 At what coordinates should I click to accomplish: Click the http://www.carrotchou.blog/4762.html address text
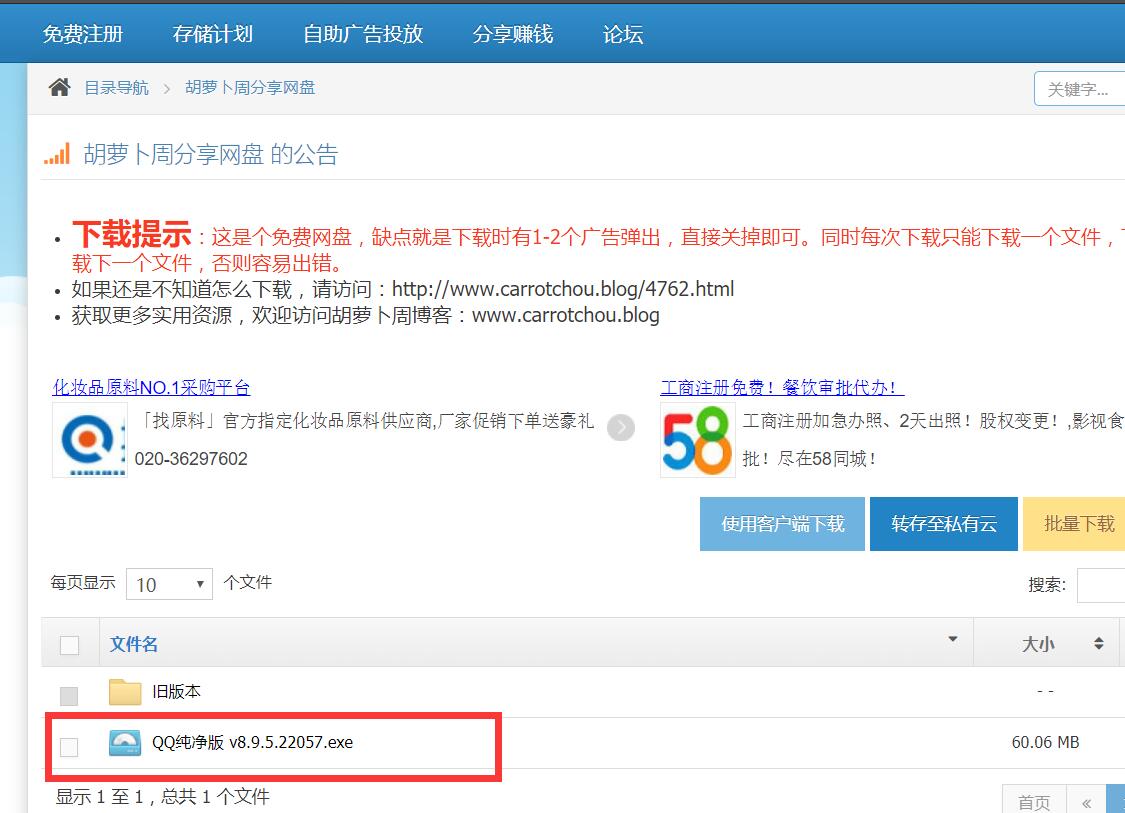563,289
